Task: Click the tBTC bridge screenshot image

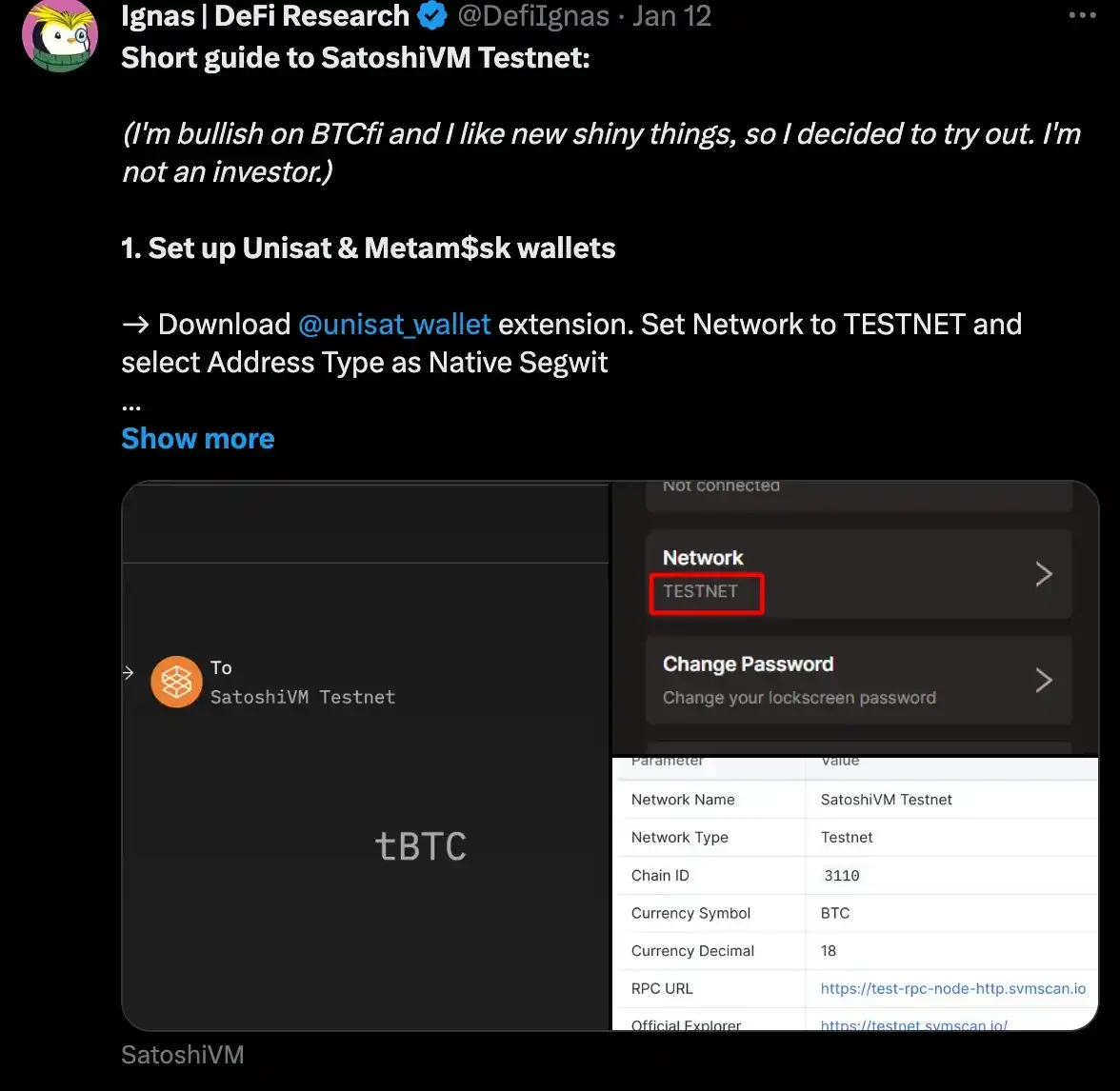Action: point(367,838)
